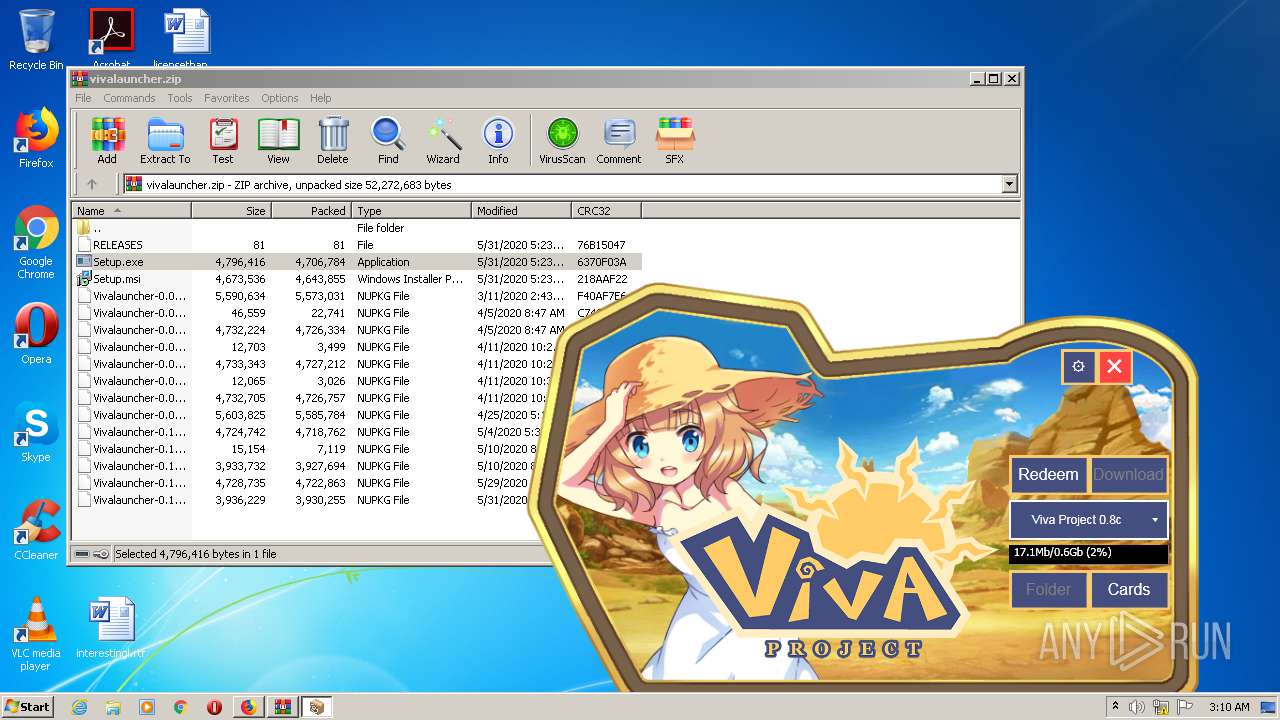This screenshot has width=1280, height=720.
Task: Open Recycle Bin desktop icon
Action: point(36,40)
